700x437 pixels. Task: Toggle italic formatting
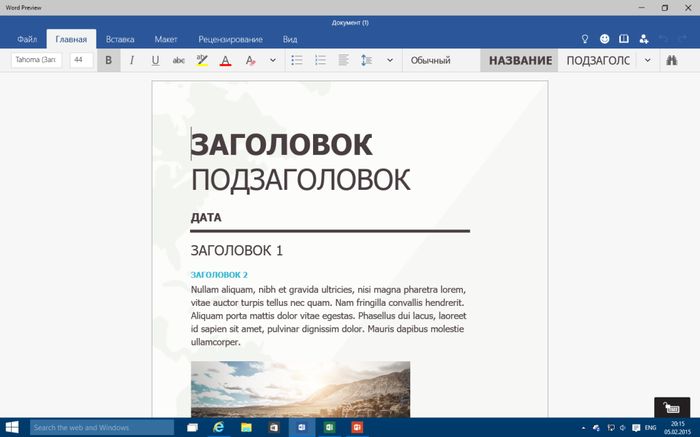click(131, 60)
